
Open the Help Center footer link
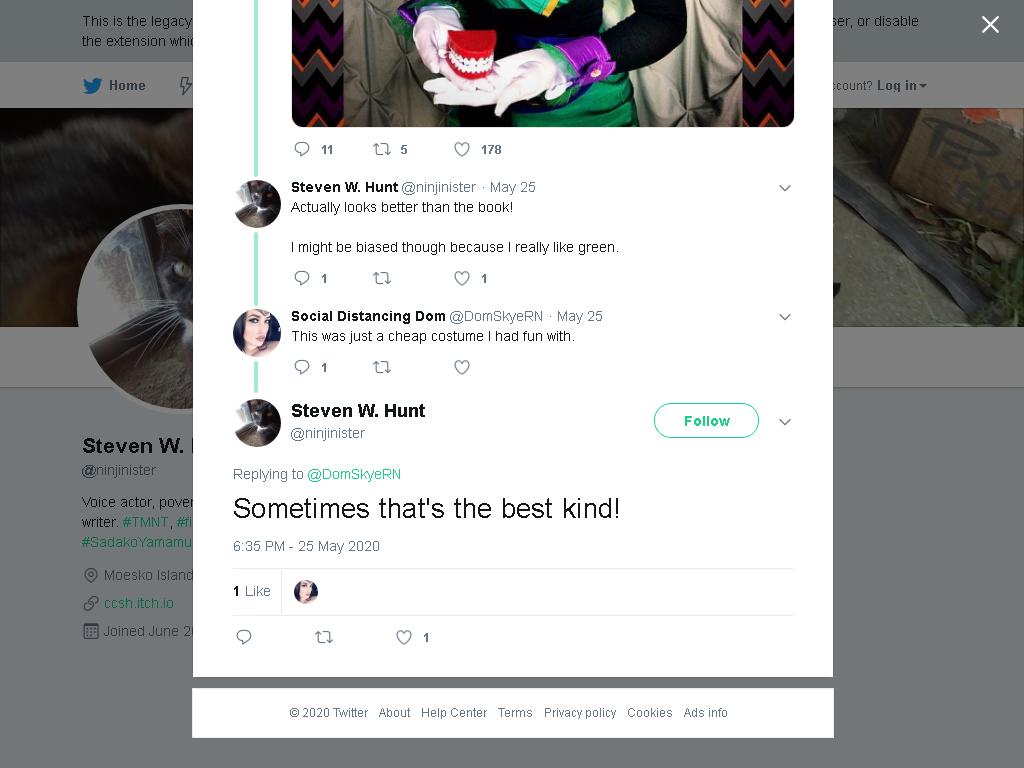tap(454, 712)
